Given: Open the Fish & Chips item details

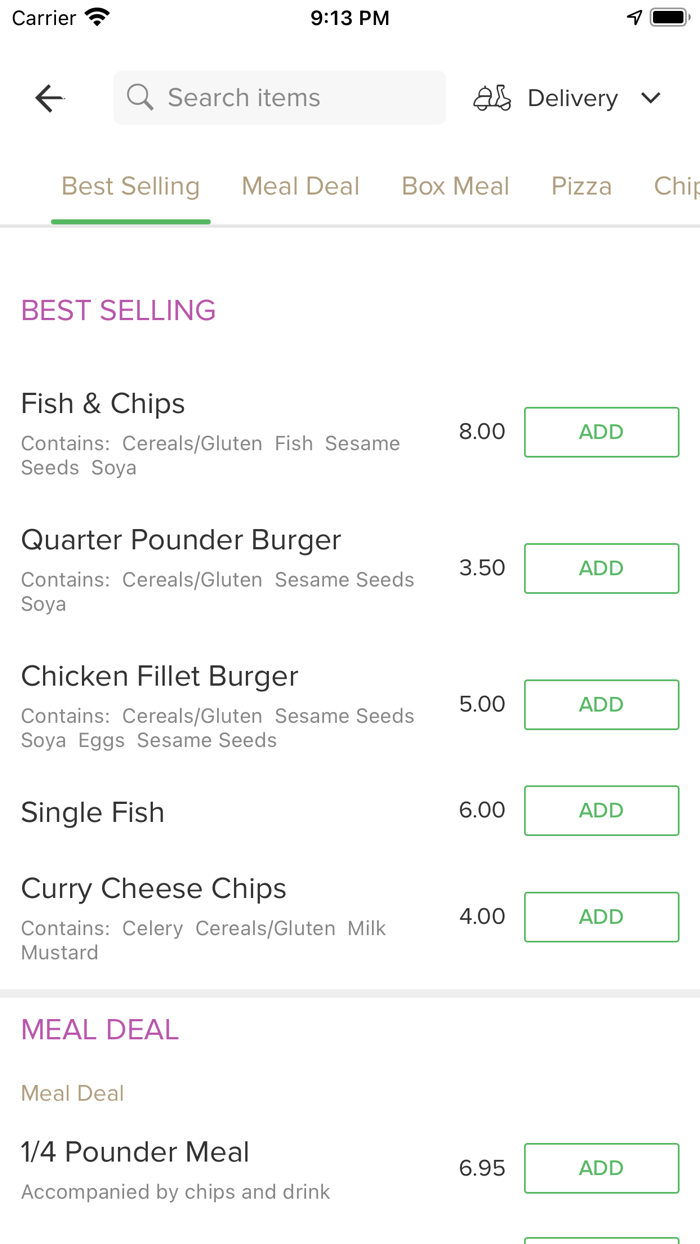Looking at the screenshot, I should pos(102,403).
